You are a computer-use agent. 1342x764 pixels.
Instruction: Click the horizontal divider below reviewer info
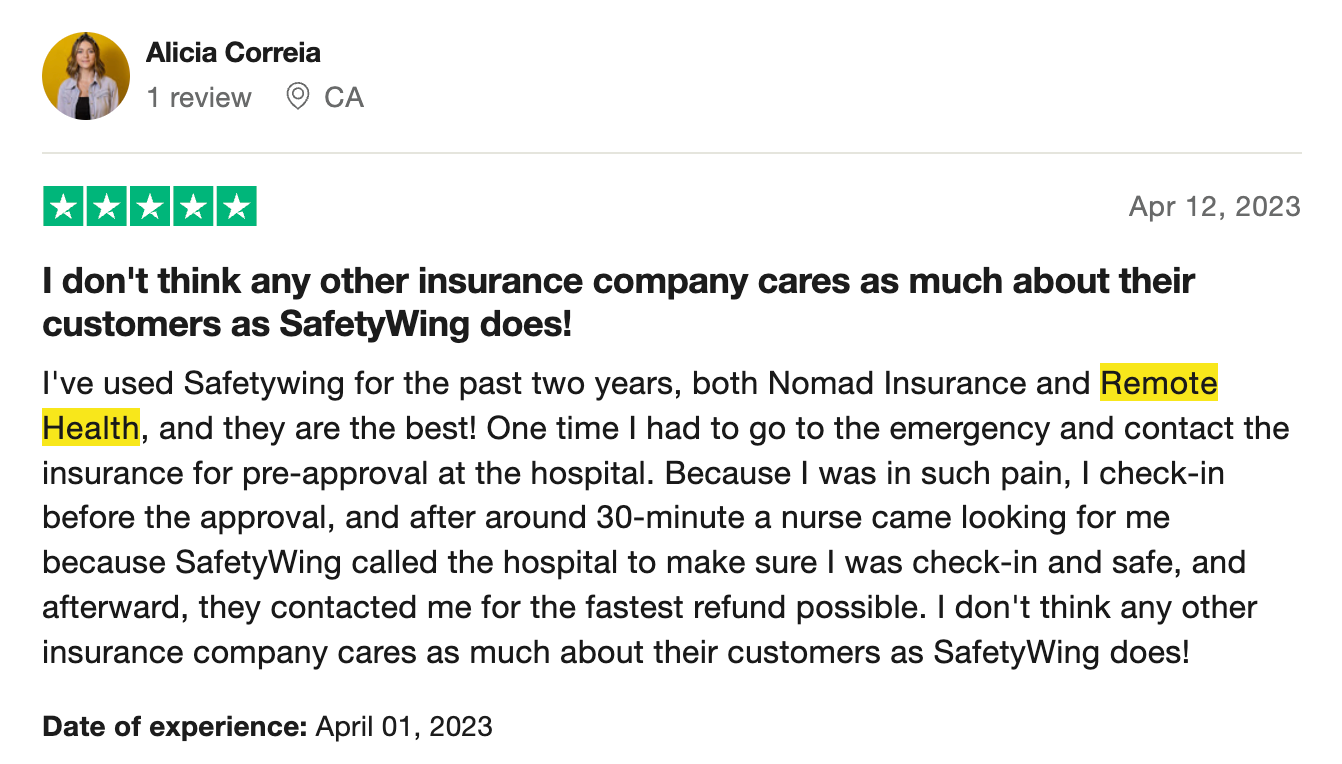671,153
